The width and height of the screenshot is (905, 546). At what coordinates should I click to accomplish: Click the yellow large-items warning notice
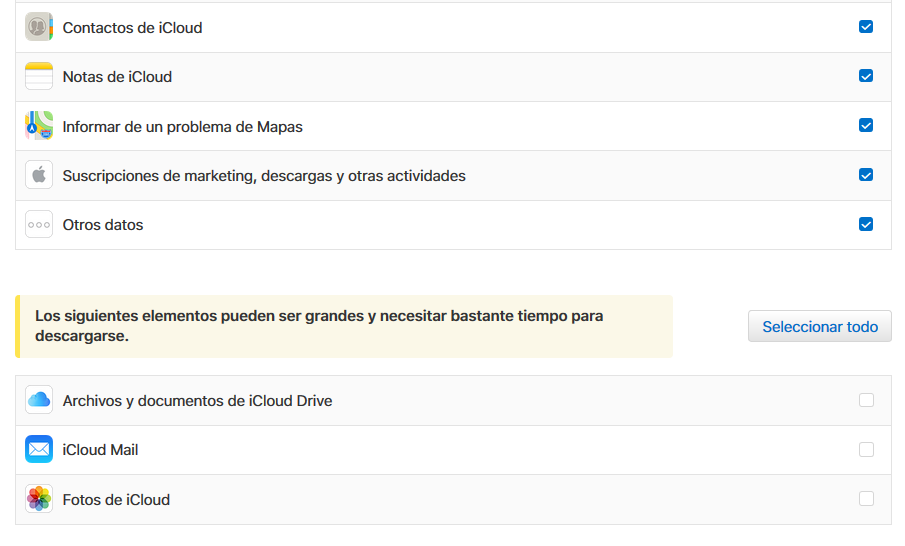pos(344,326)
